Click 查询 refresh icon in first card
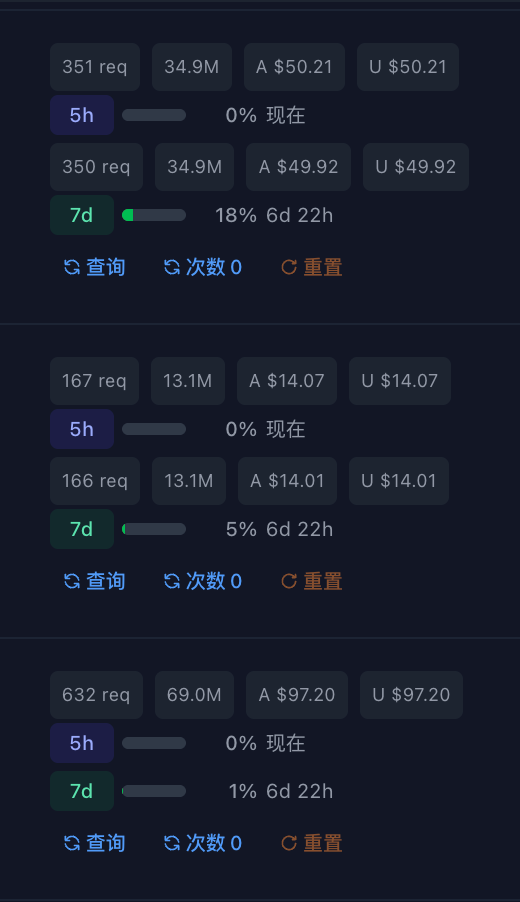Image resolution: width=520 pixels, height=902 pixels. (x=72, y=267)
